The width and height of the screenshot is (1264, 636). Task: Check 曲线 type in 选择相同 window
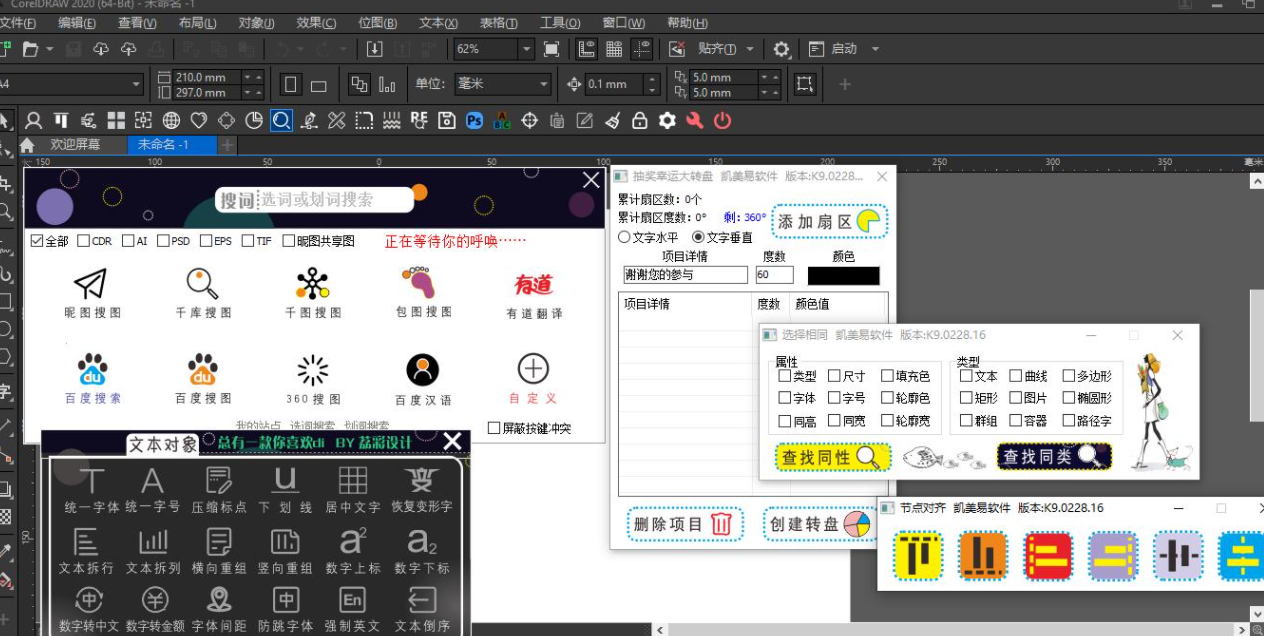[1016, 376]
